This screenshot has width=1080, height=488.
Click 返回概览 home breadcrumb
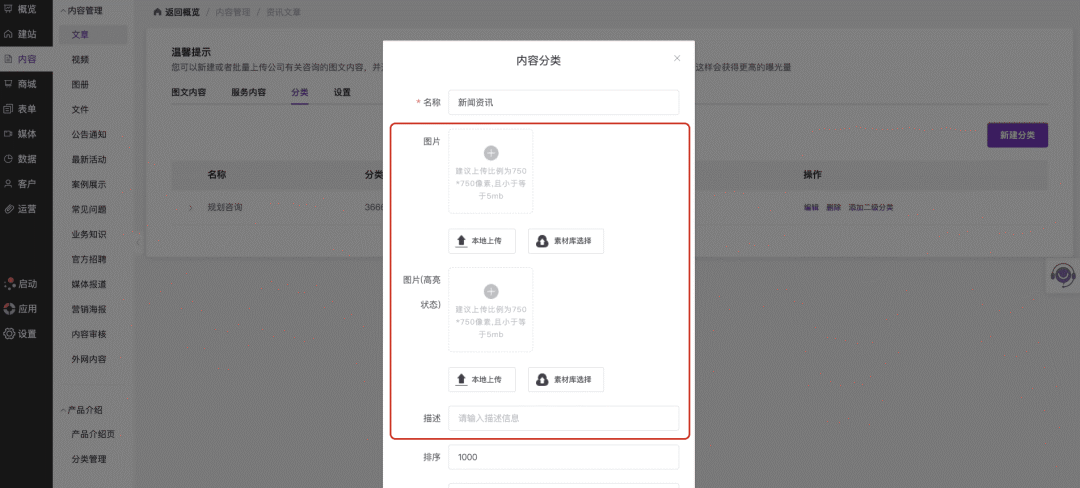pos(177,12)
